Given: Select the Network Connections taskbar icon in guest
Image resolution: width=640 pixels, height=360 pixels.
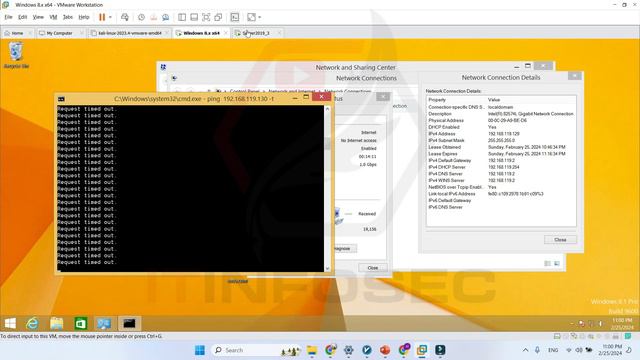Looking at the screenshot, I should point(104,324).
